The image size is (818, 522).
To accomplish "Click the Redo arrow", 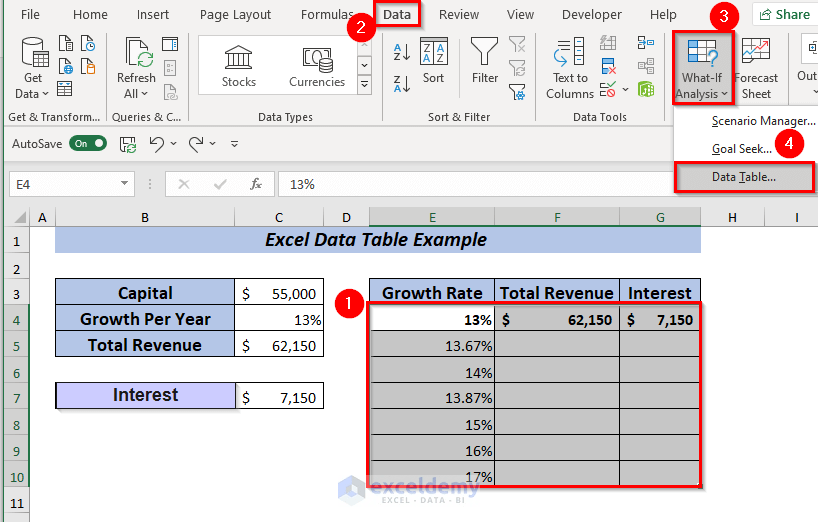I will [196, 143].
